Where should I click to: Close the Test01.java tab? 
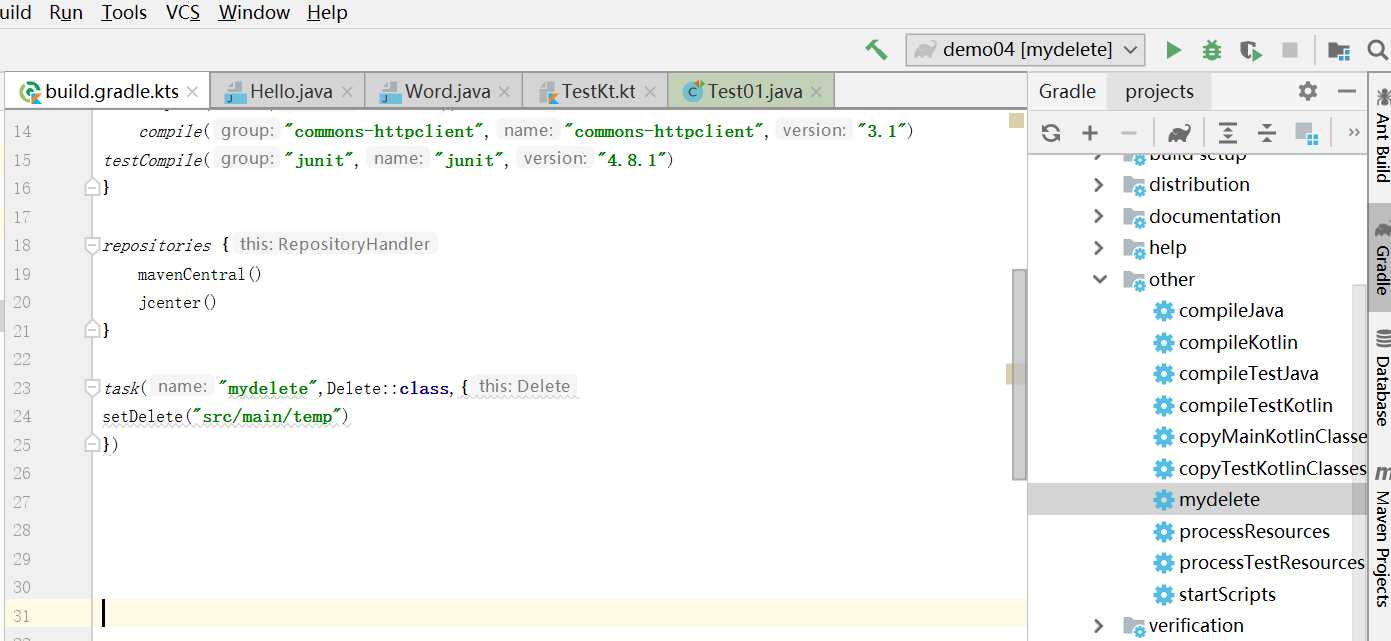[817, 92]
